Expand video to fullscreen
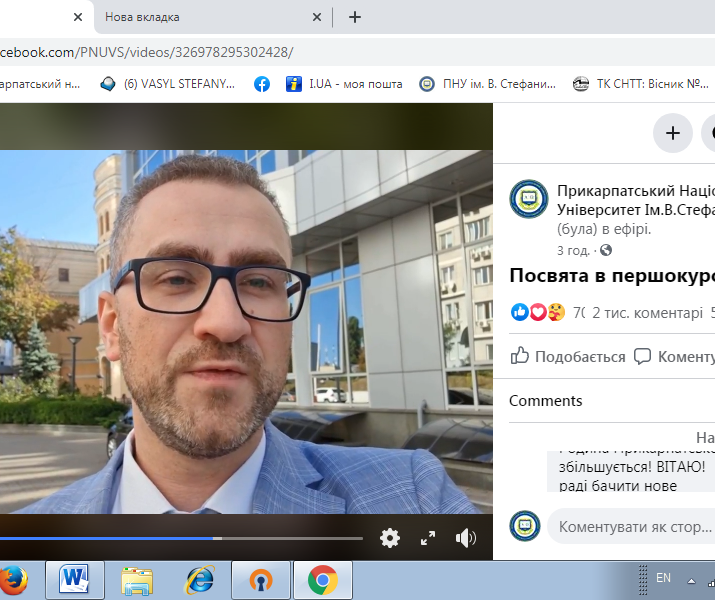This screenshot has width=715, height=600. (428, 538)
